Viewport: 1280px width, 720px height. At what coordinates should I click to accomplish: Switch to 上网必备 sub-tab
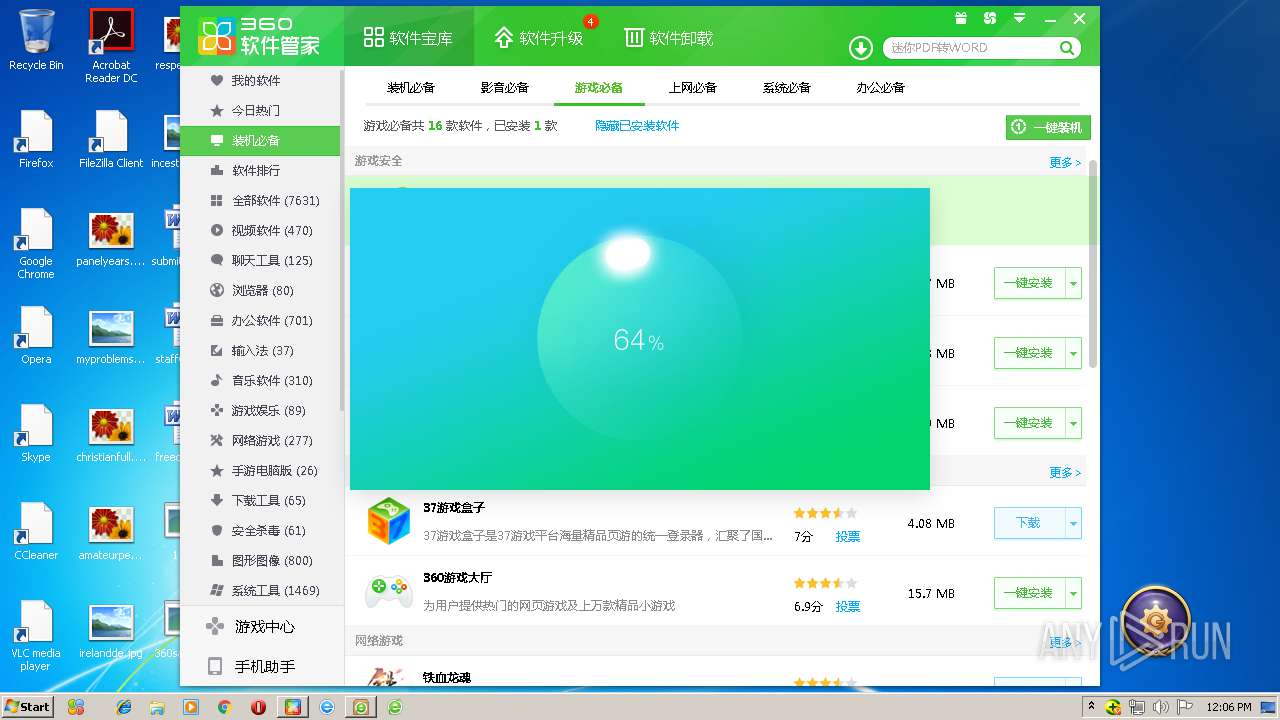(x=693, y=87)
